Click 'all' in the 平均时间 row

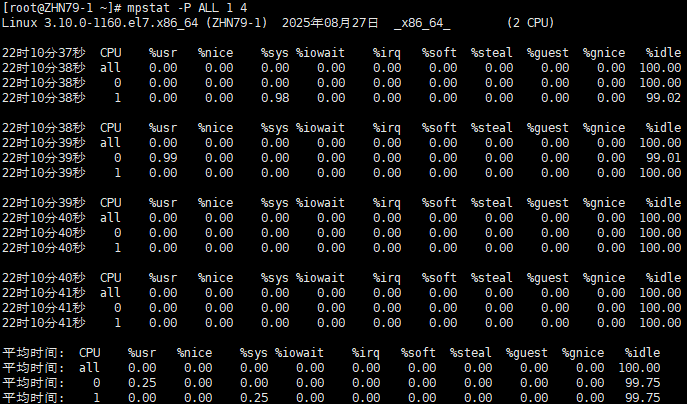(89, 368)
